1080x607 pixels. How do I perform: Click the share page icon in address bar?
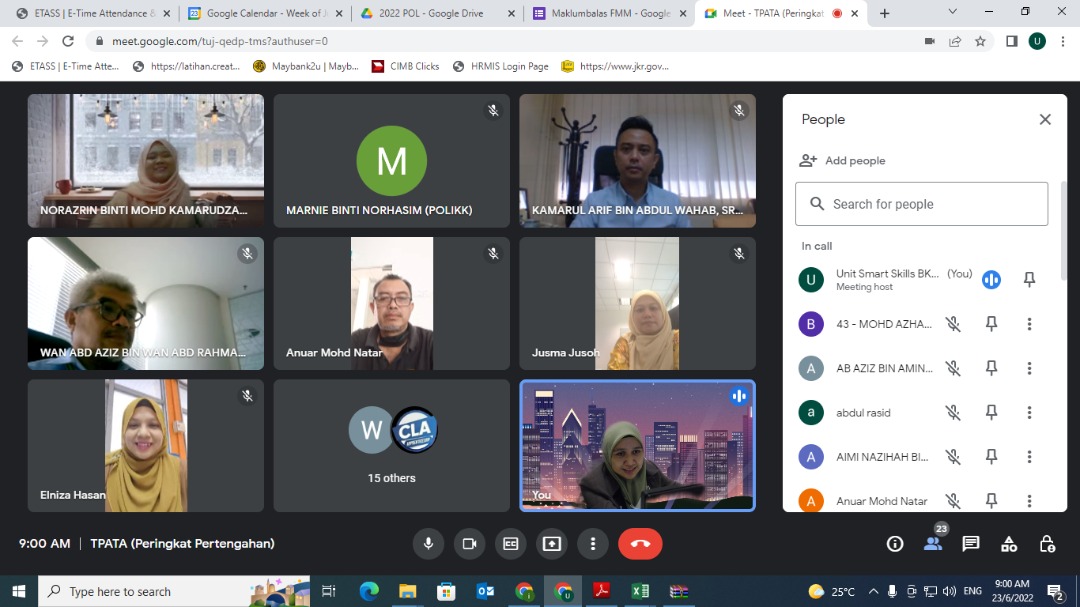tap(955, 41)
